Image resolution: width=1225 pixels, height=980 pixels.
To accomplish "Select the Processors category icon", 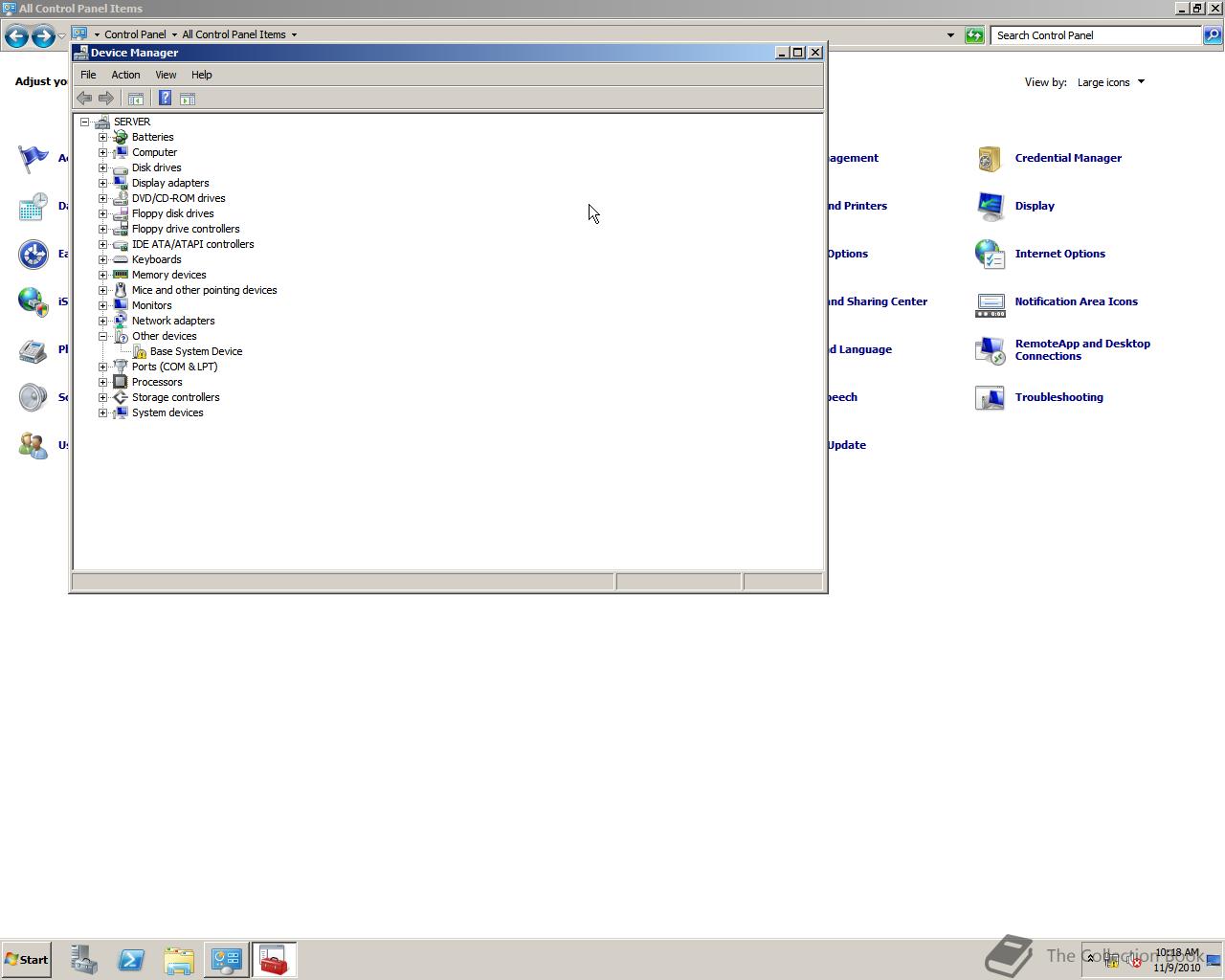I will [x=121, y=382].
